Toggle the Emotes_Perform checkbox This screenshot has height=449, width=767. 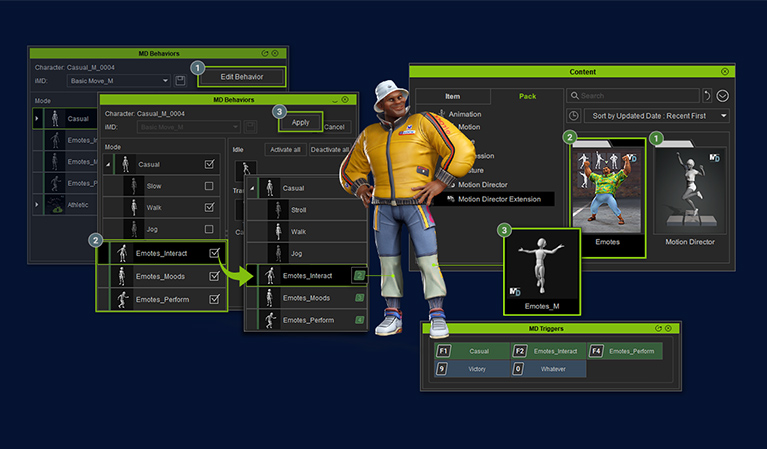(x=214, y=299)
